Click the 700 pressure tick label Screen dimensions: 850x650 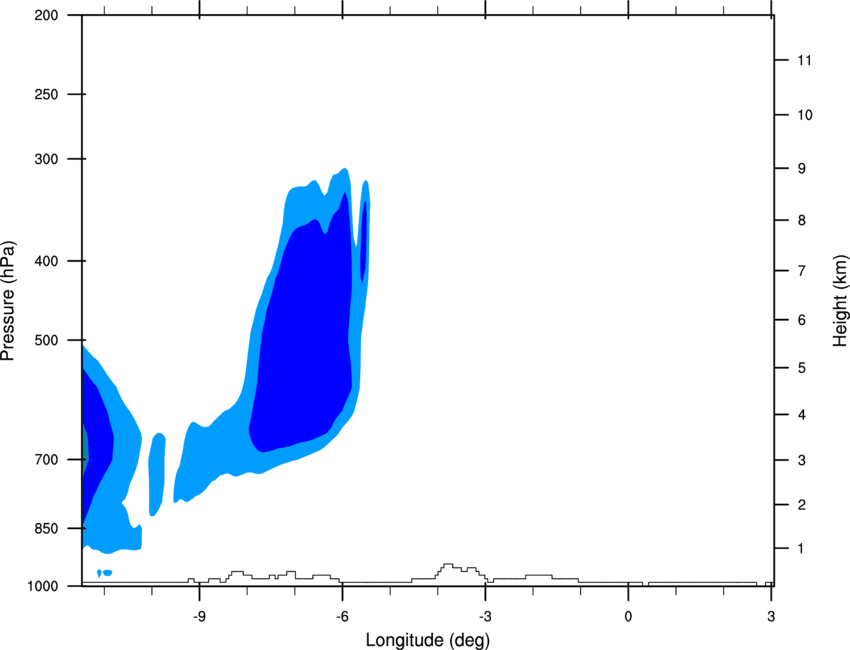[46, 459]
